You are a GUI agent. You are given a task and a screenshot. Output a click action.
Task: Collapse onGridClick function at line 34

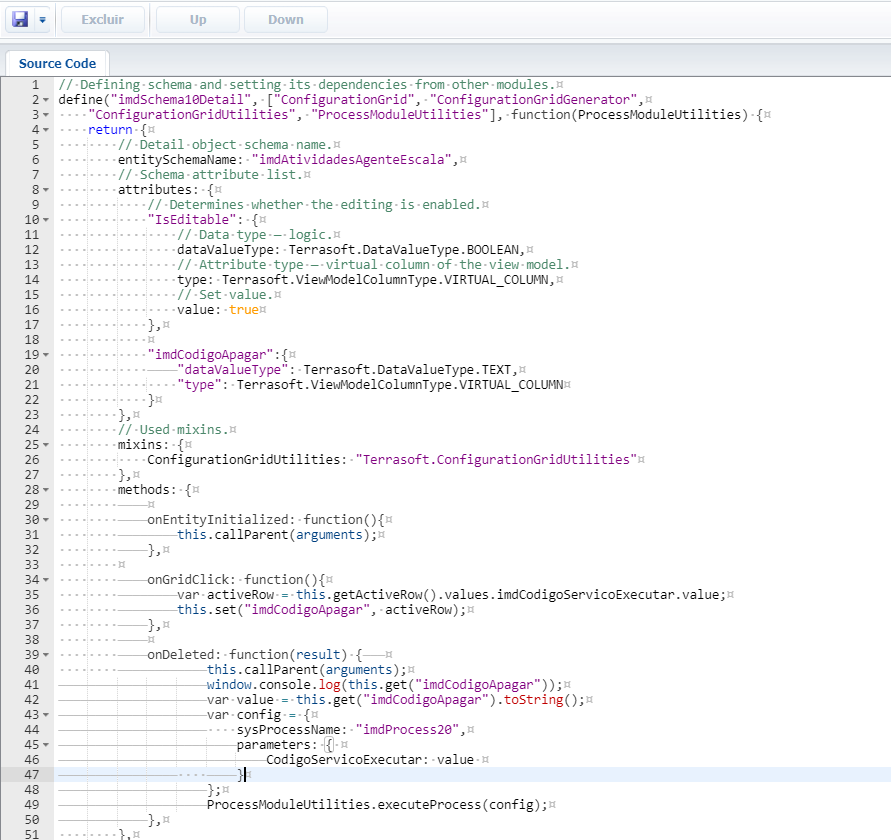46,580
